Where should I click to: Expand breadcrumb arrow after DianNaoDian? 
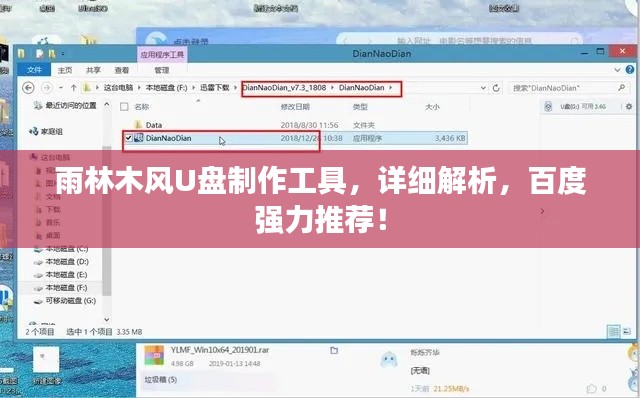coord(391,87)
